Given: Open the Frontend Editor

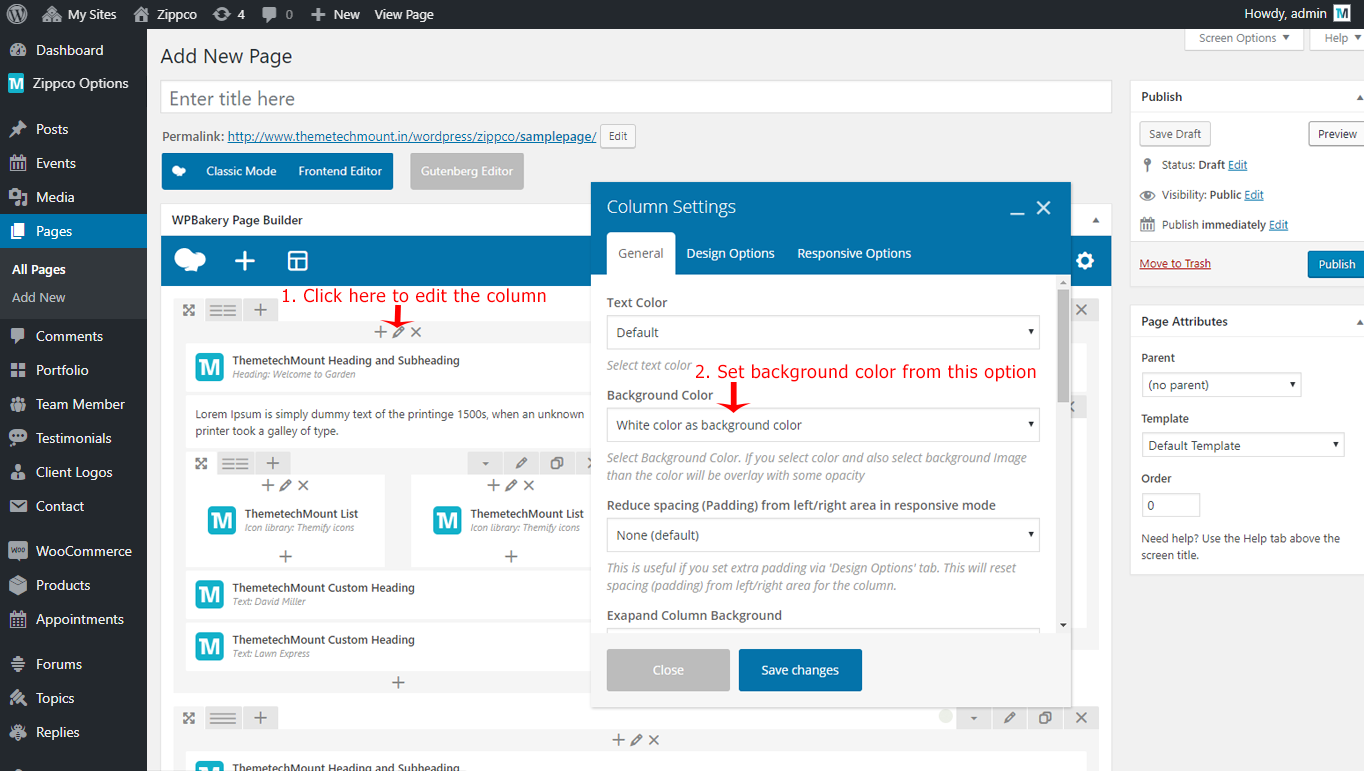Looking at the screenshot, I should pyautogui.click(x=340, y=171).
